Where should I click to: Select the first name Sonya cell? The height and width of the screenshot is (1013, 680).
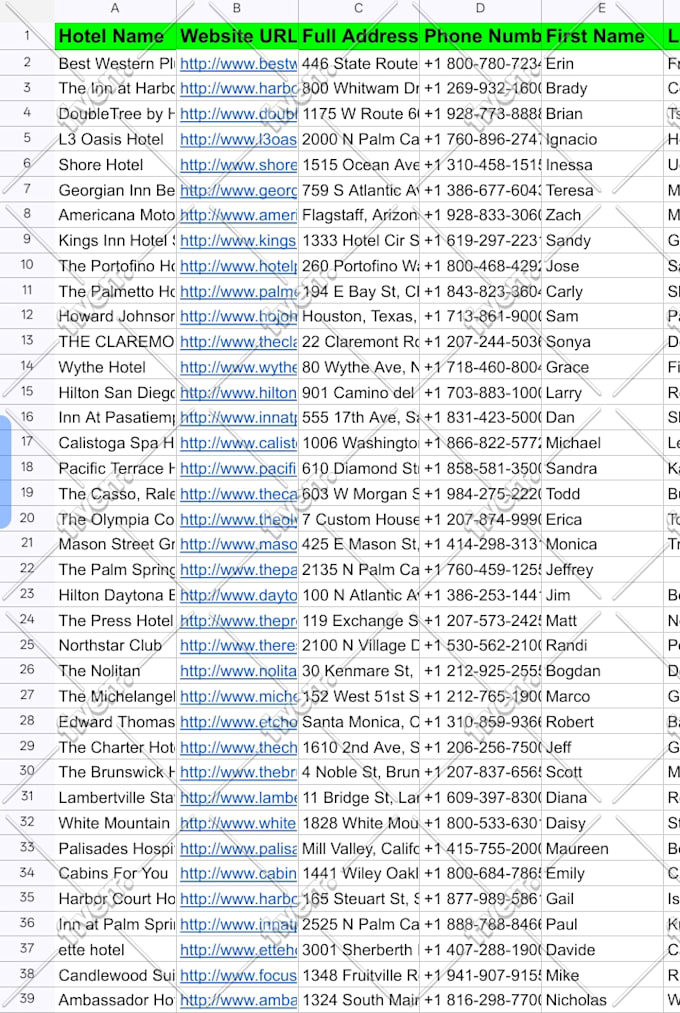pyautogui.click(x=602, y=342)
